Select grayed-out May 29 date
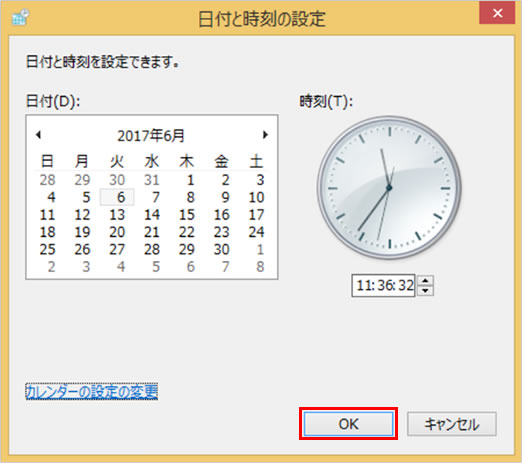The width and height of the screenshot is (522, 463). (x=83, y=180)
